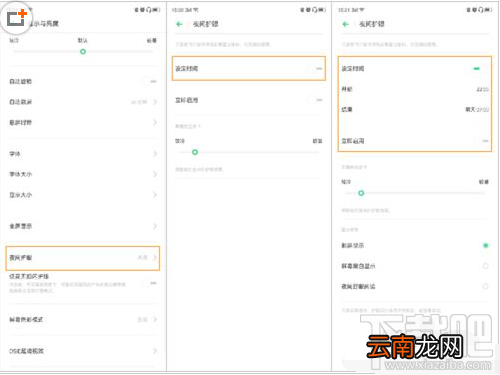Viewport: 500px width, 375px height.
Task: Open the highlighted 夜间护眼 row chevron
Action: pos(155,258)
